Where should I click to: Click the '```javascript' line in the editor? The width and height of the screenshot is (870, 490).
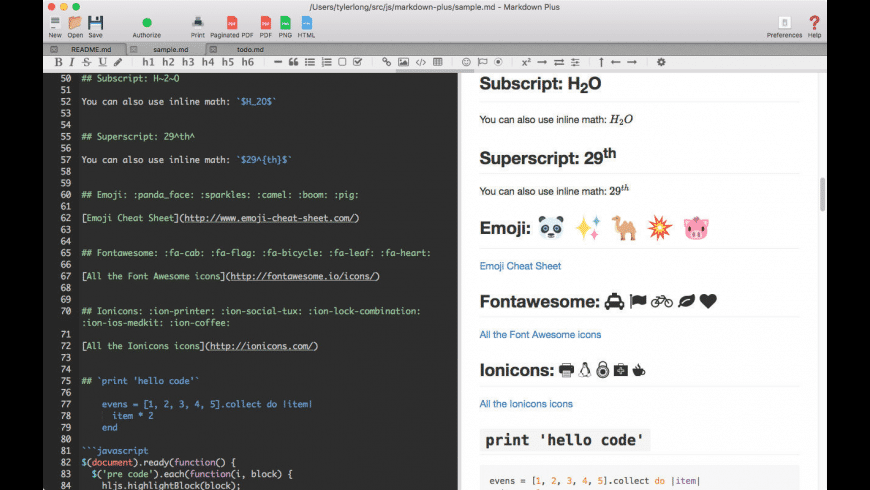pos(115,451)
